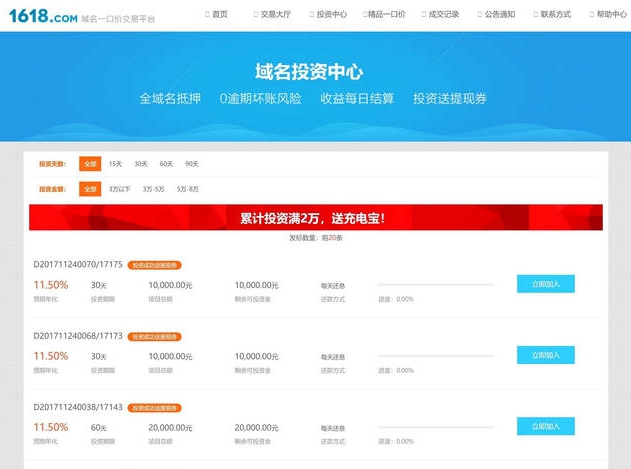Screen dimensions: 631x469
Task: Click the 1618.com logo
Action: point(43,16)
